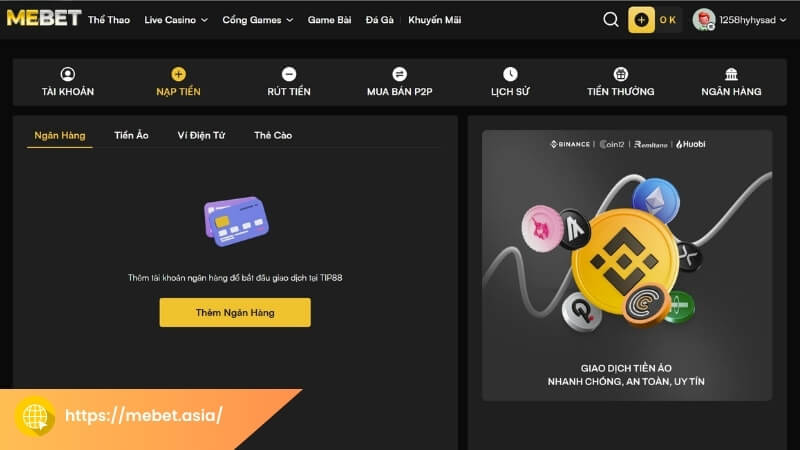Open the Khuyến Mãi menu link

tap(435, 20)
